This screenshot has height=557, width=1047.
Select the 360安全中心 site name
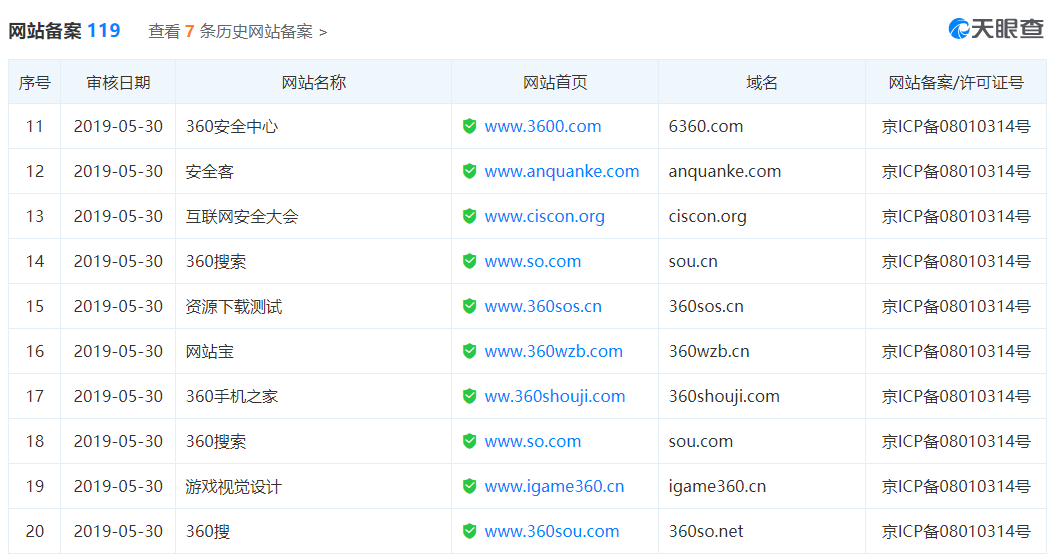pyautogui.click(x=232, y=126)
